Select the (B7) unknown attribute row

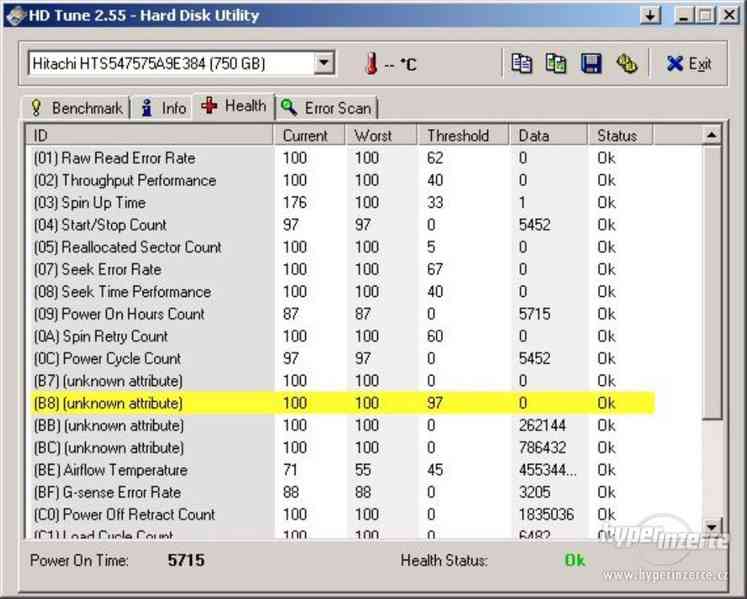click(x=341, y=381)
